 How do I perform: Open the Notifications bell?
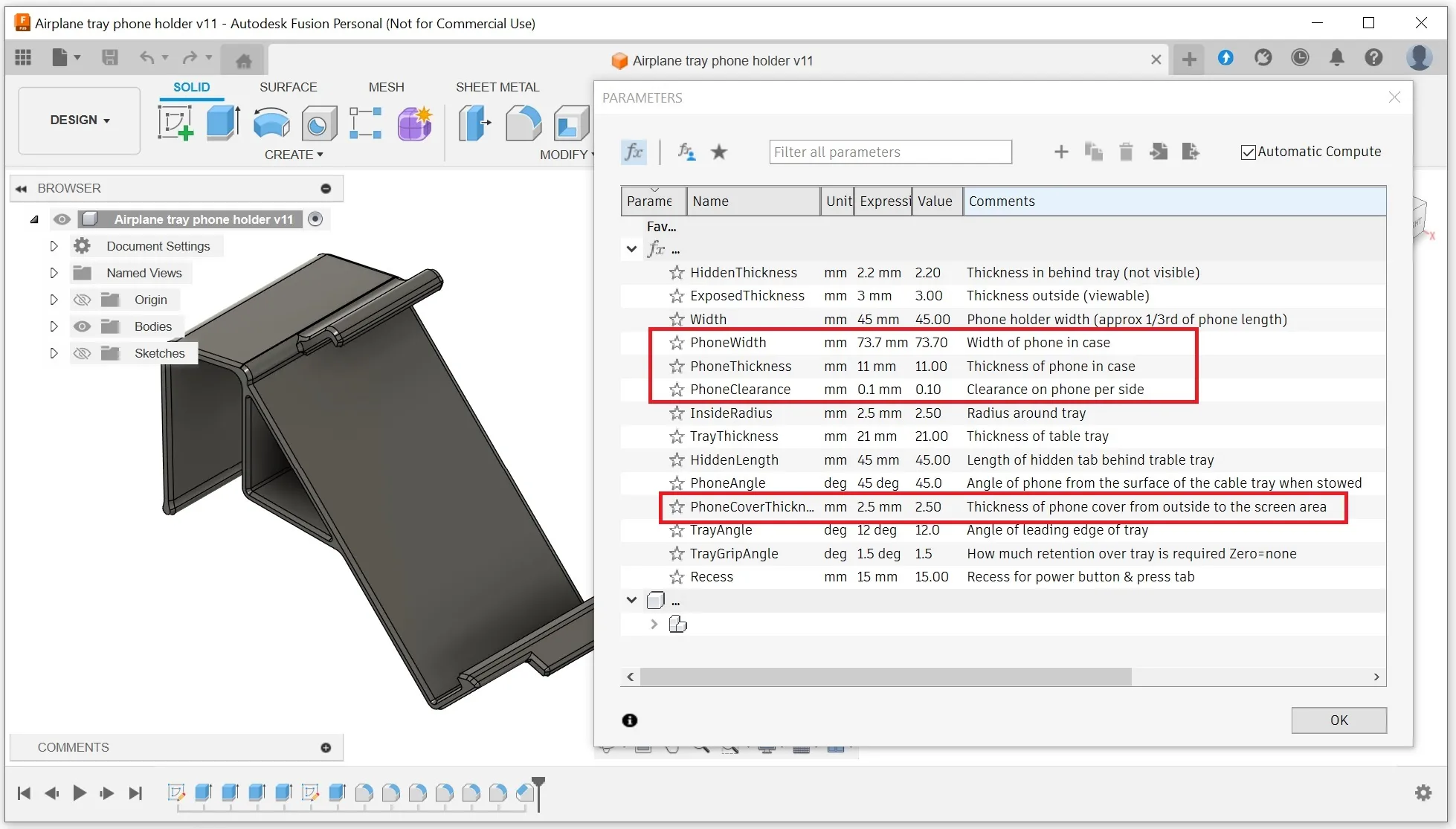coord(1337,58)
